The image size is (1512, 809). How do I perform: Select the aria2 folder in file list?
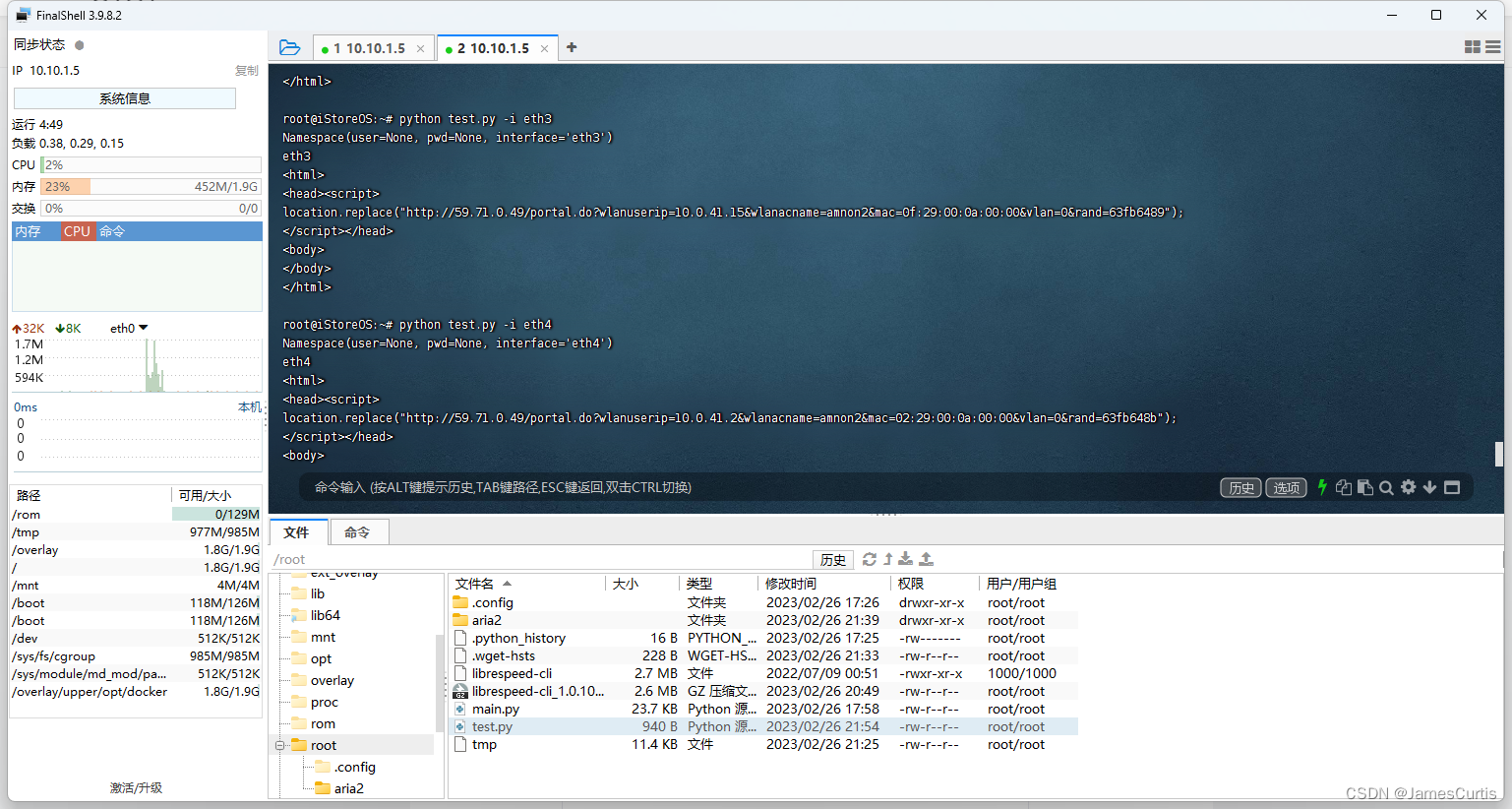click(x=764, y=620)
